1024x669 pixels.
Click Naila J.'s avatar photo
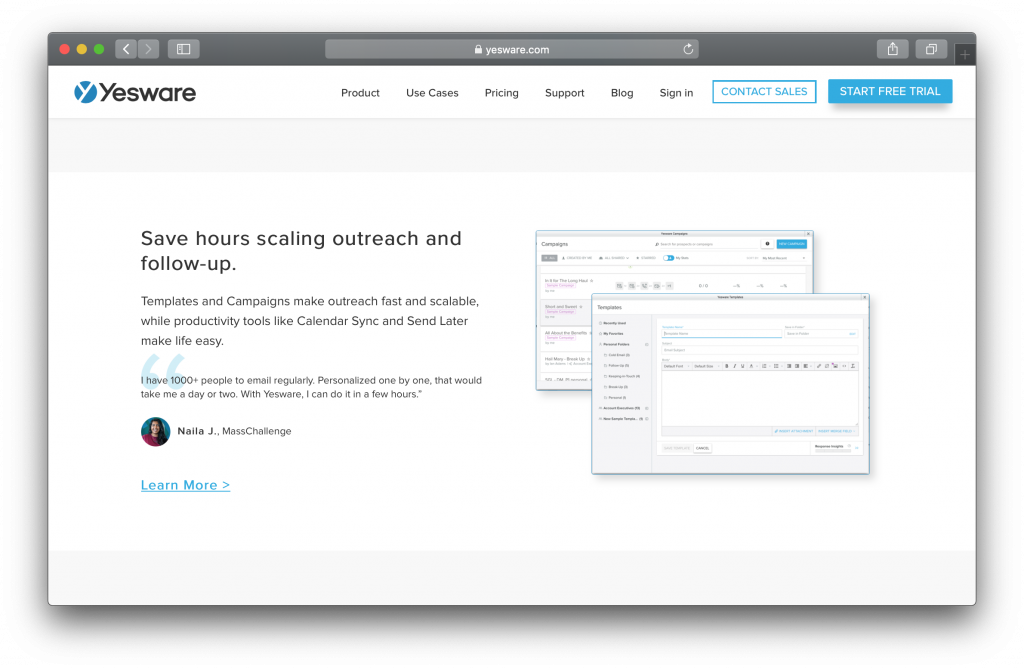tap(155, 431)
